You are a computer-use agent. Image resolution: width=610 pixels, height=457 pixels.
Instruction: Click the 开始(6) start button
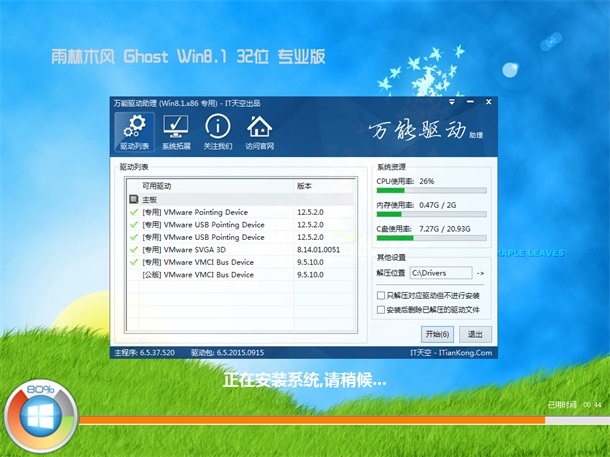coord(438,334)
